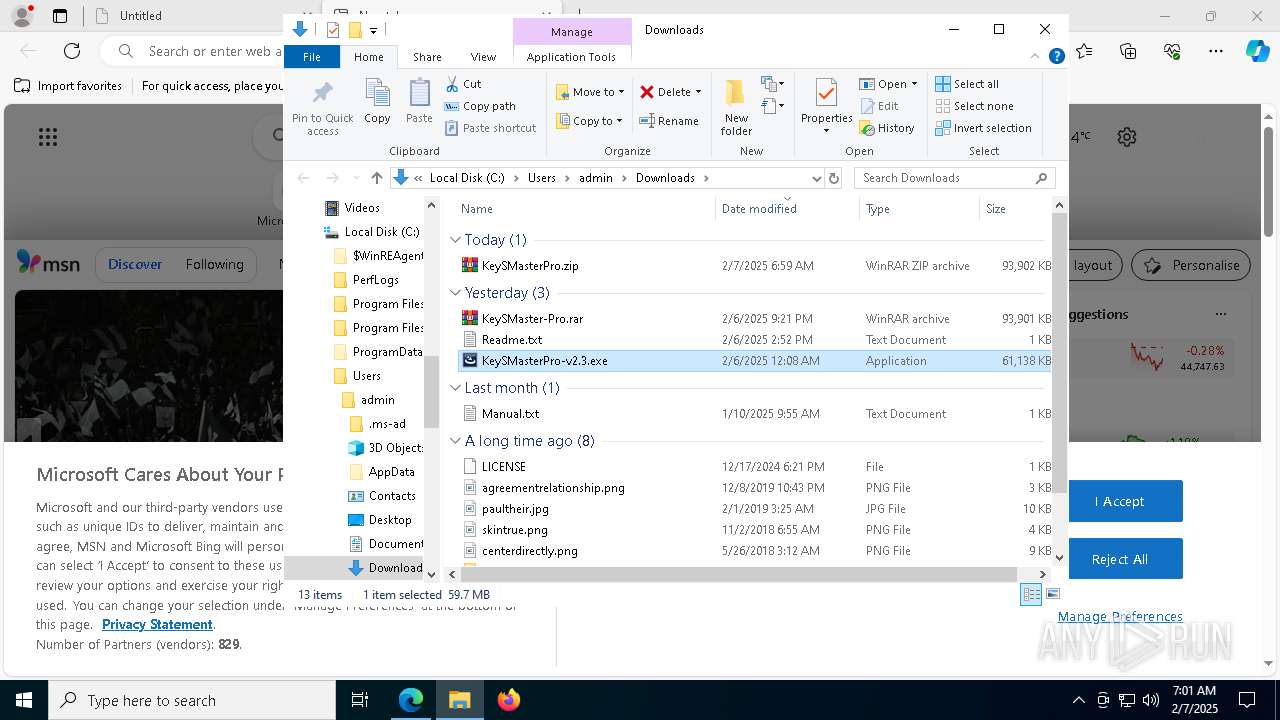
Task: Click the horizontal scrollbar in file list
Action: (x=738, y=574)
